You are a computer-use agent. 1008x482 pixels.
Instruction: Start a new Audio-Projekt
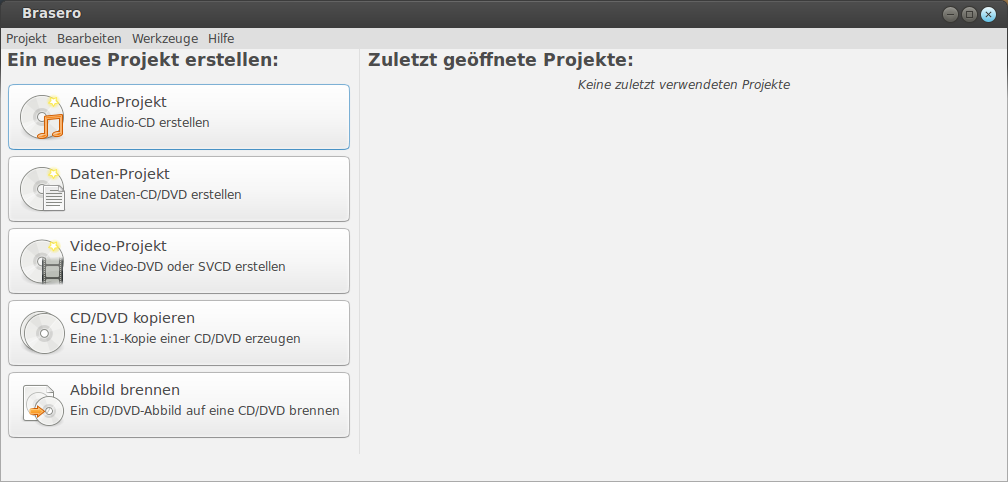(179, 117)
